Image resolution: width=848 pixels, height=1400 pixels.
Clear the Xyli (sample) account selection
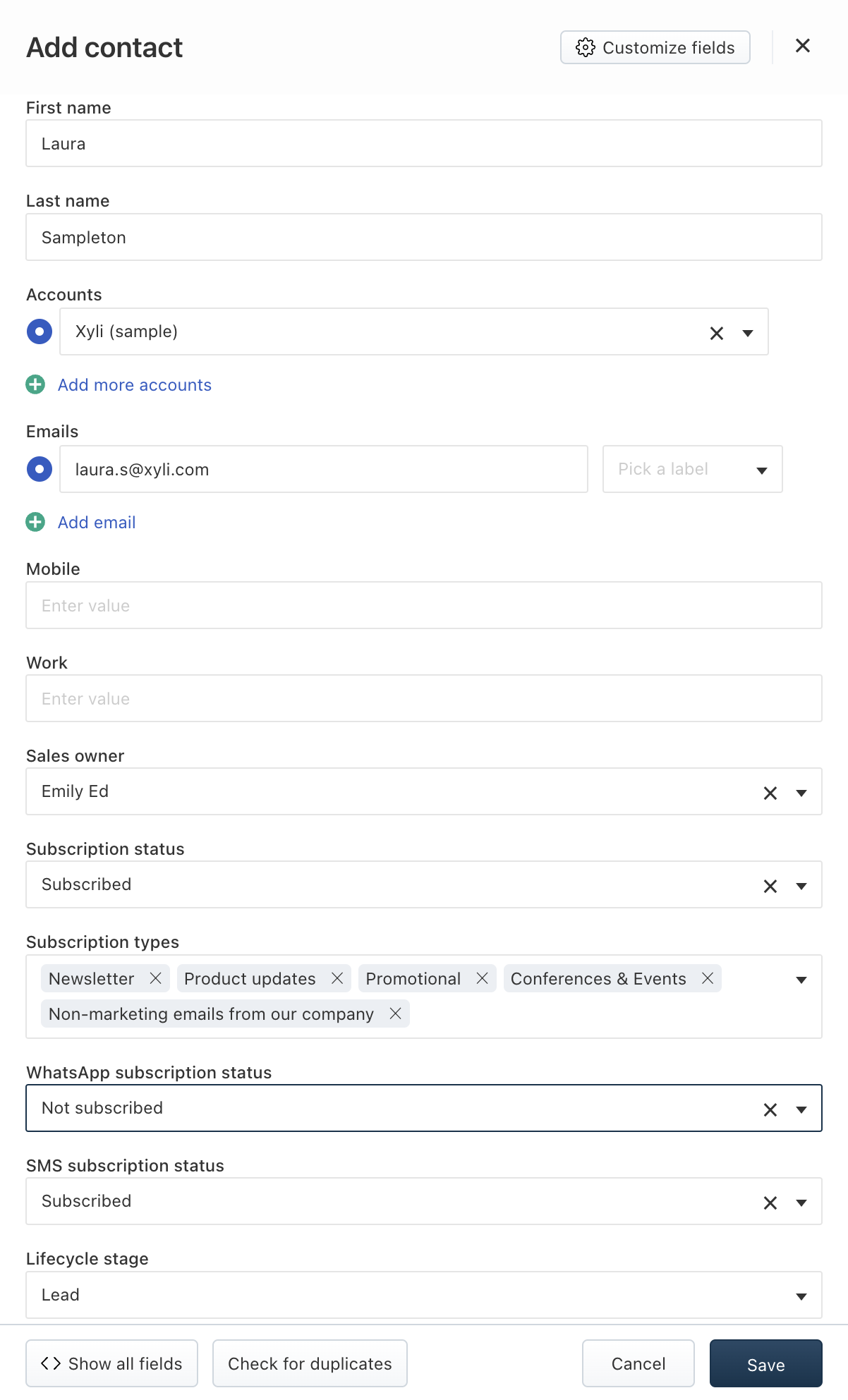717,333
